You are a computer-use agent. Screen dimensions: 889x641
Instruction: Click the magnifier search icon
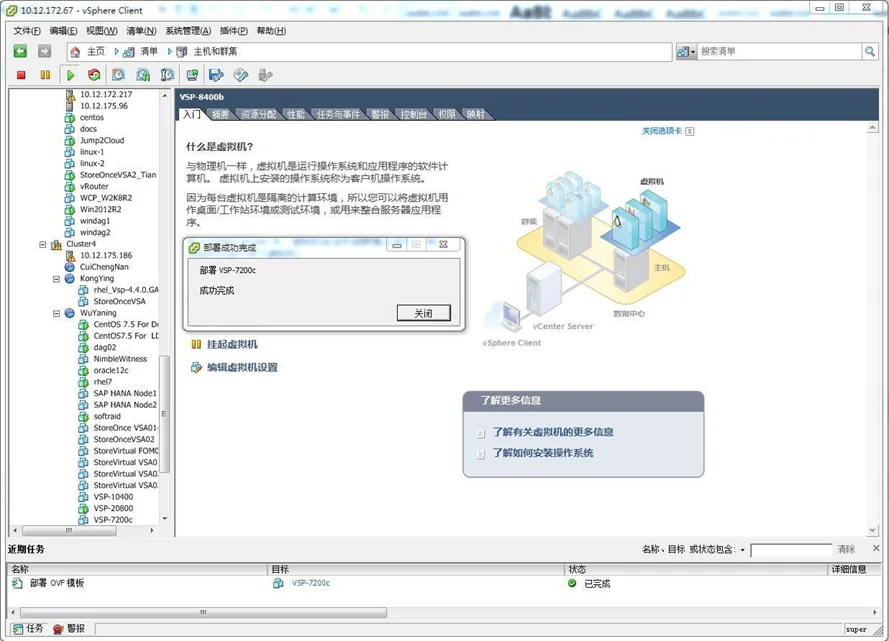coord(870,52)
